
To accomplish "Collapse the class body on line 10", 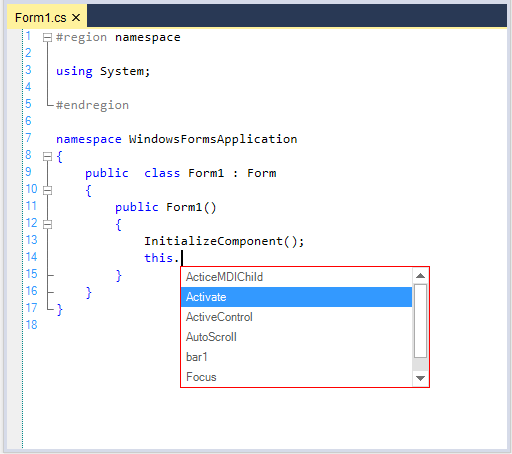I will pyautogui.click(x=47, y=190).
